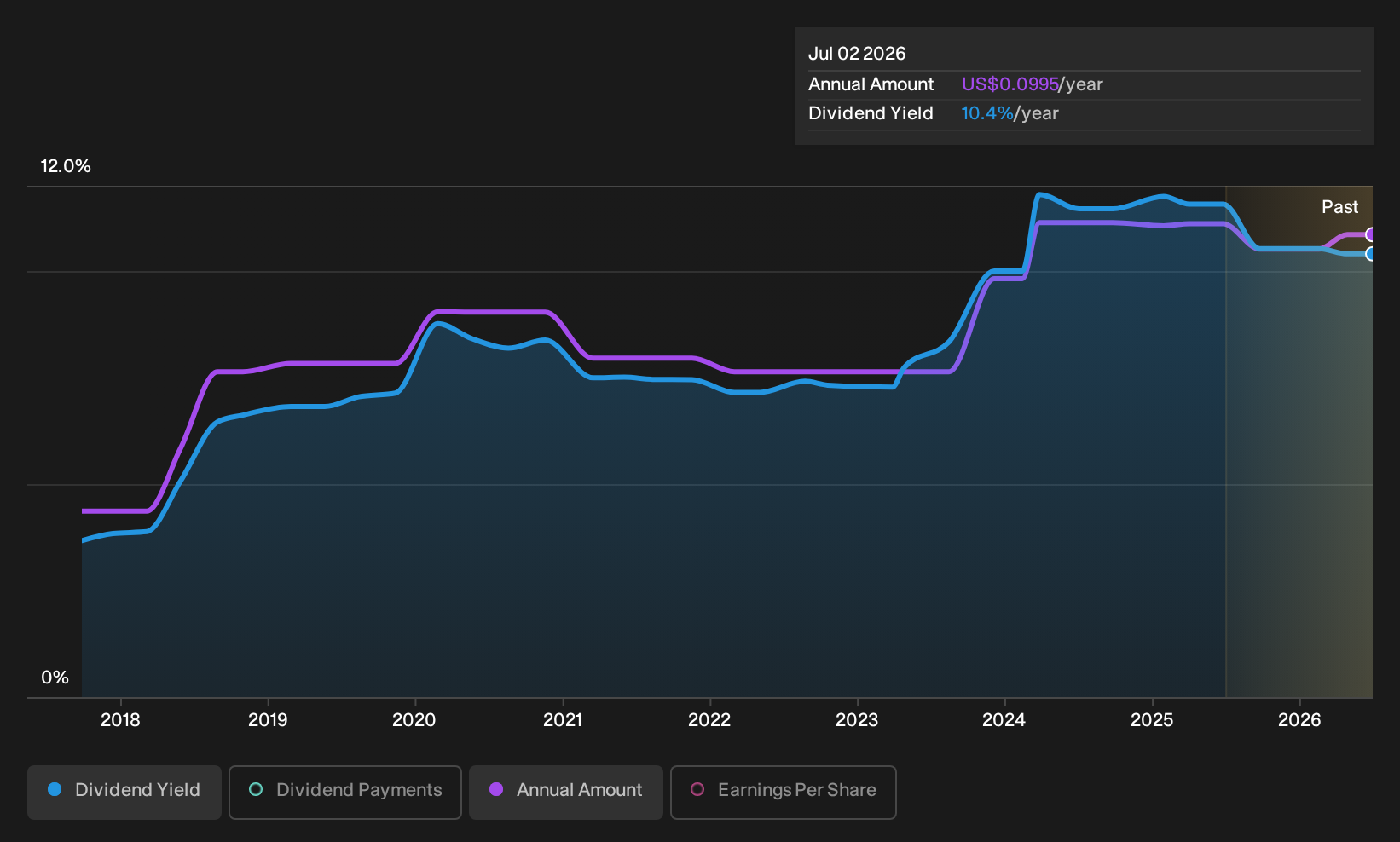Click the 'Jul 02 2026' tooltip date
Viewport: 1400px width, 842px height.
coord(857,54)
